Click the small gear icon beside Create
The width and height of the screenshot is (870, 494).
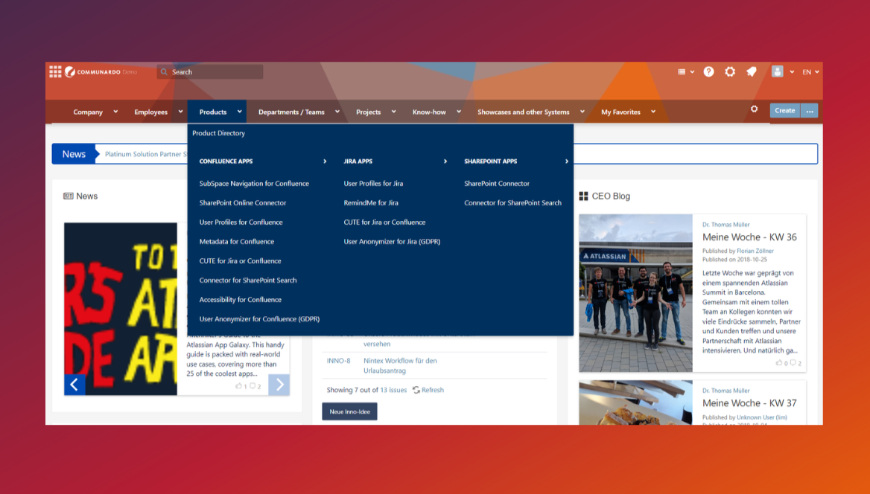pos(754,109)
